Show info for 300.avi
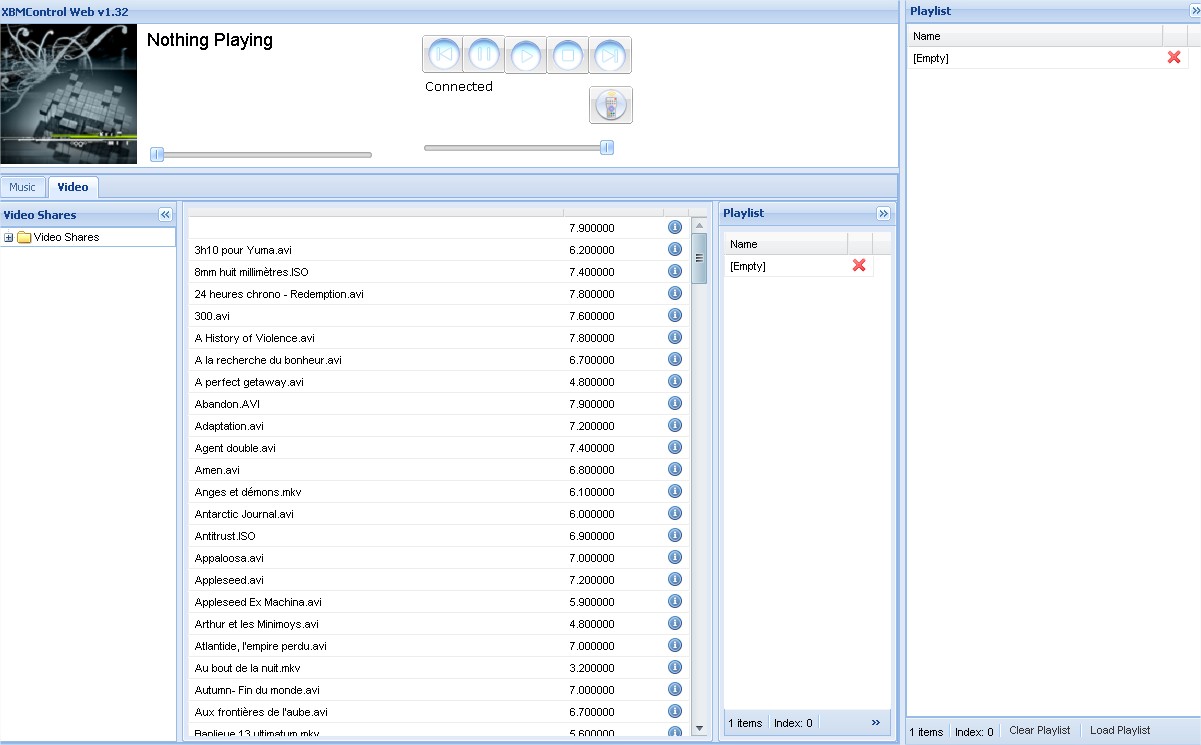 point(675,316)
